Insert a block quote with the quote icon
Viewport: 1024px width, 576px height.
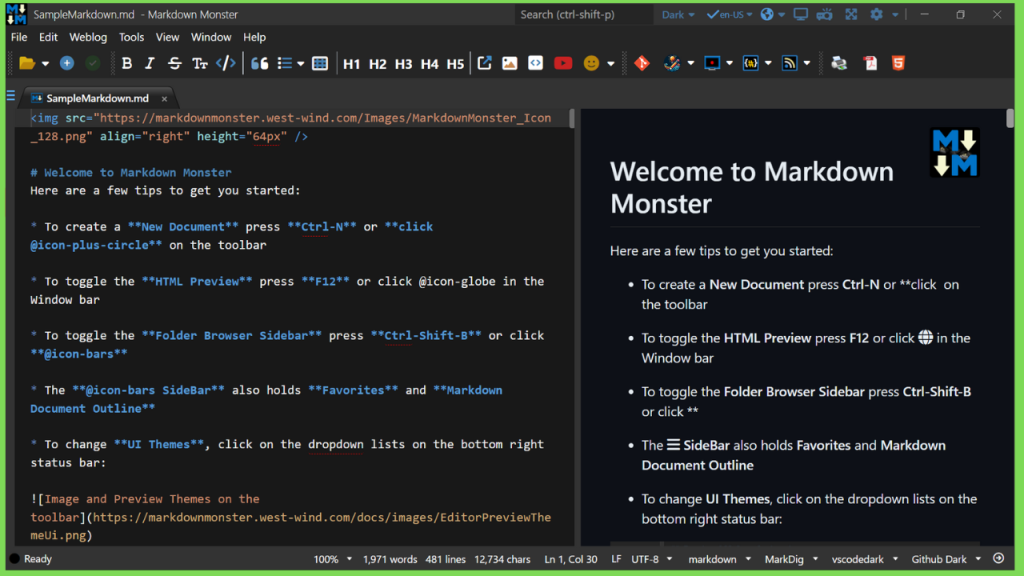[260, 63]
